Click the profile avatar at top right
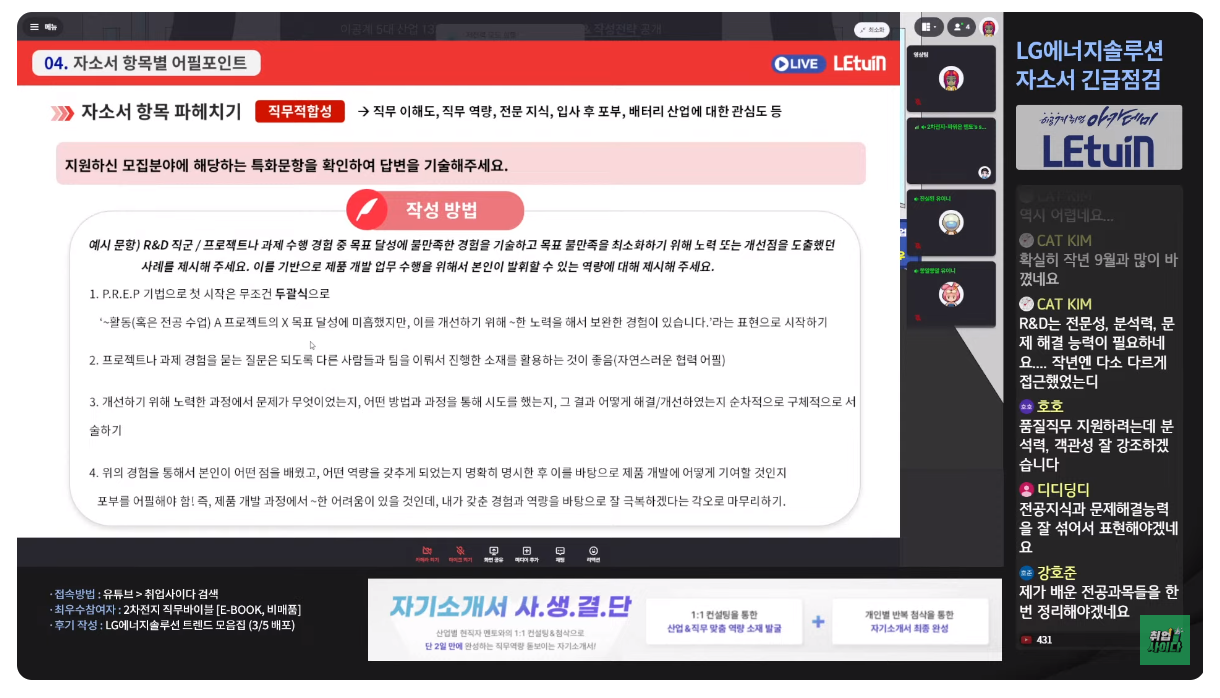Image resolution: width=1220 pixels, height=698 pixels. (x=988, y=27)
